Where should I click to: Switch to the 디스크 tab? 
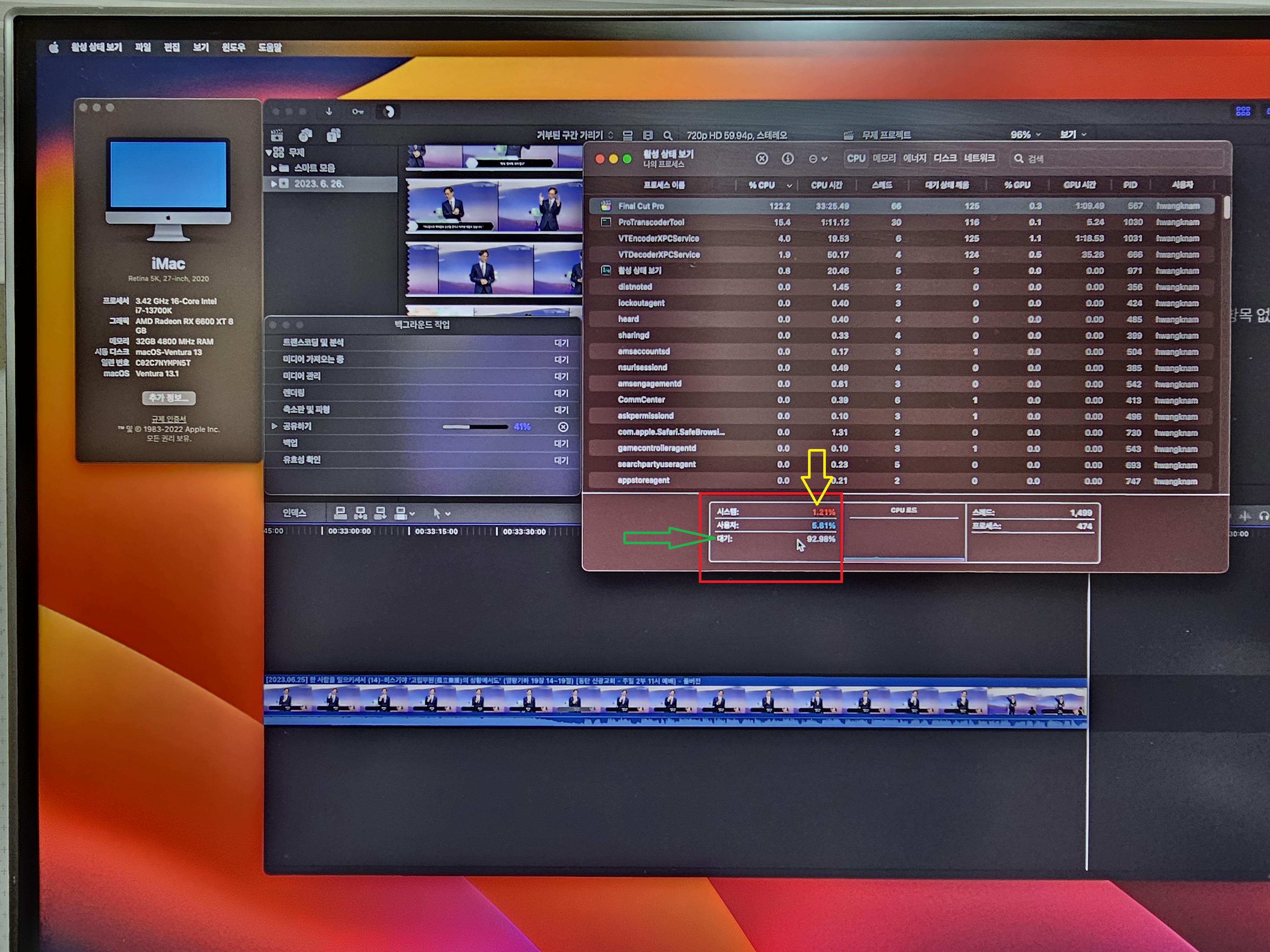point(945,158)
